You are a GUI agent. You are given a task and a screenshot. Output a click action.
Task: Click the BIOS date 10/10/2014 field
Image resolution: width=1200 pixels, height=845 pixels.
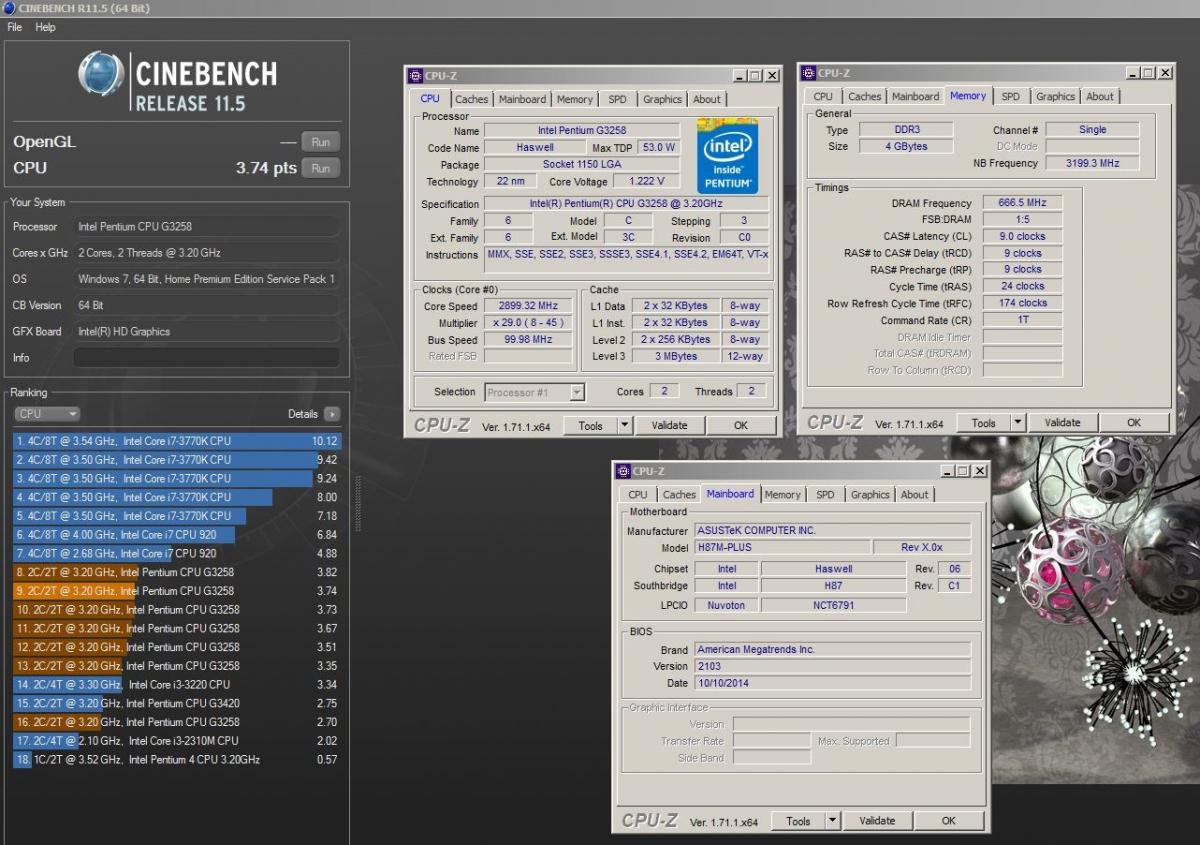tap(832, 683)
